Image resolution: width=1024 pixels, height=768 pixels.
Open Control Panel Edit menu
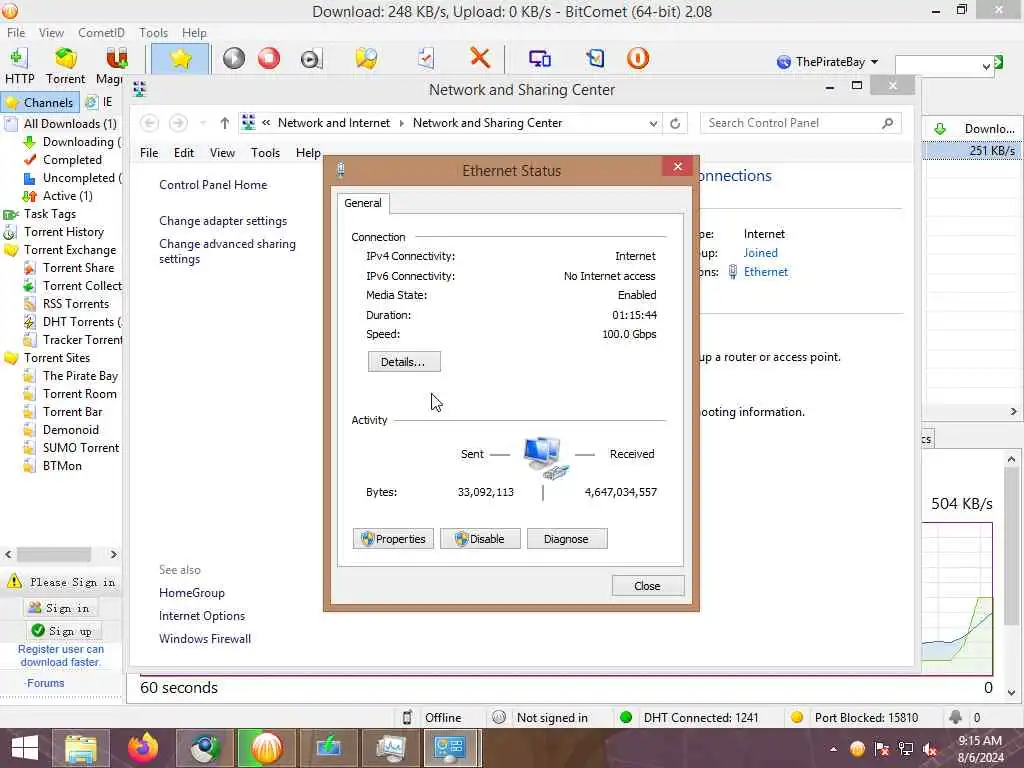point(184,153)
